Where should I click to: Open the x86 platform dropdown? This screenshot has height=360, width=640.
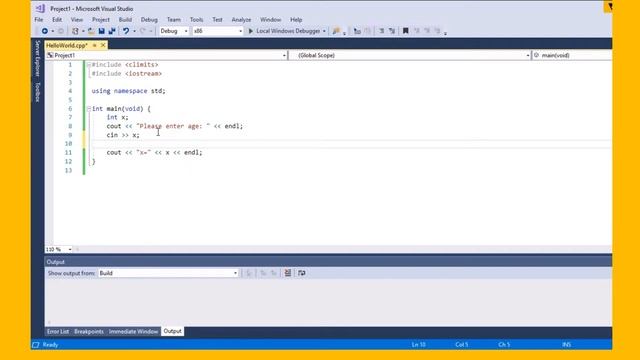click(240, 31)
